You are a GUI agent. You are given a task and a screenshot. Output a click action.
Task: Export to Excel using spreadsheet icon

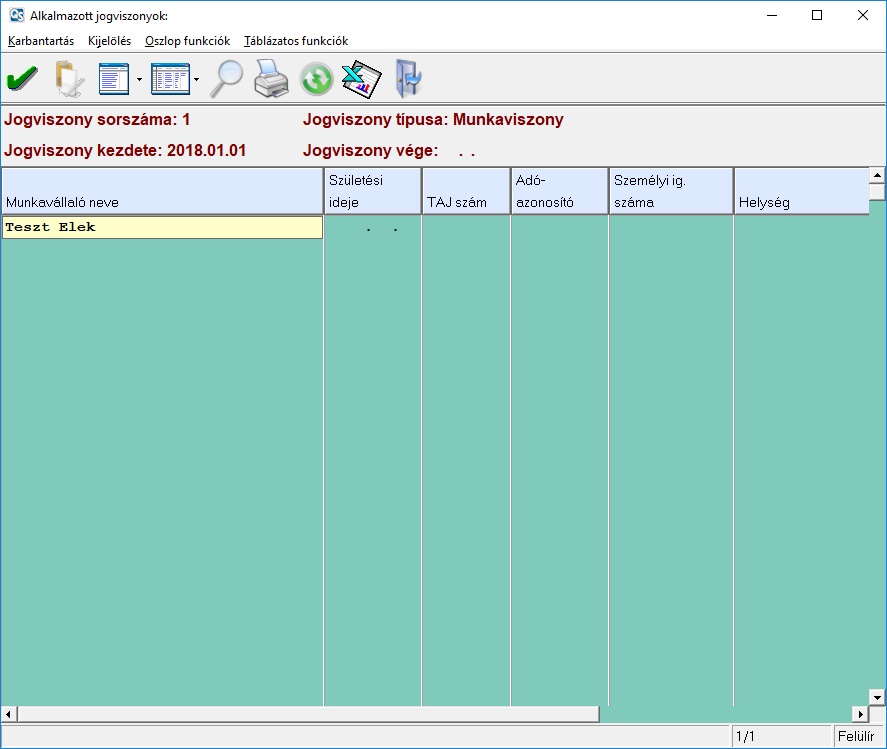(361, 78)
